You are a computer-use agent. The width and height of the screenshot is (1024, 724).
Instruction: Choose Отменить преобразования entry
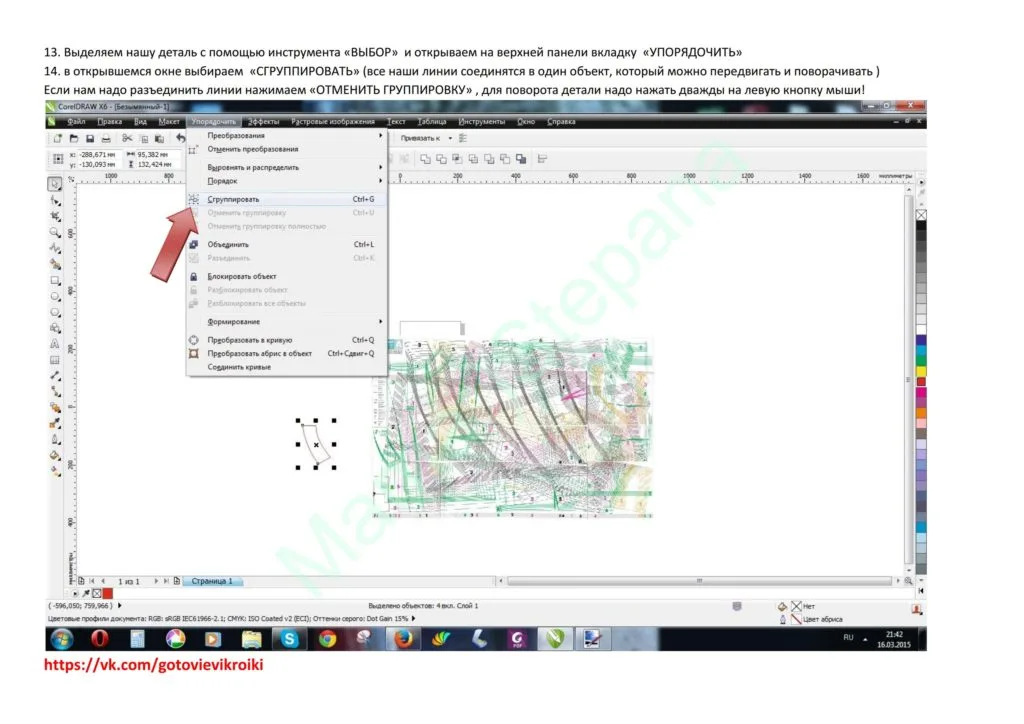pos(287,149)
